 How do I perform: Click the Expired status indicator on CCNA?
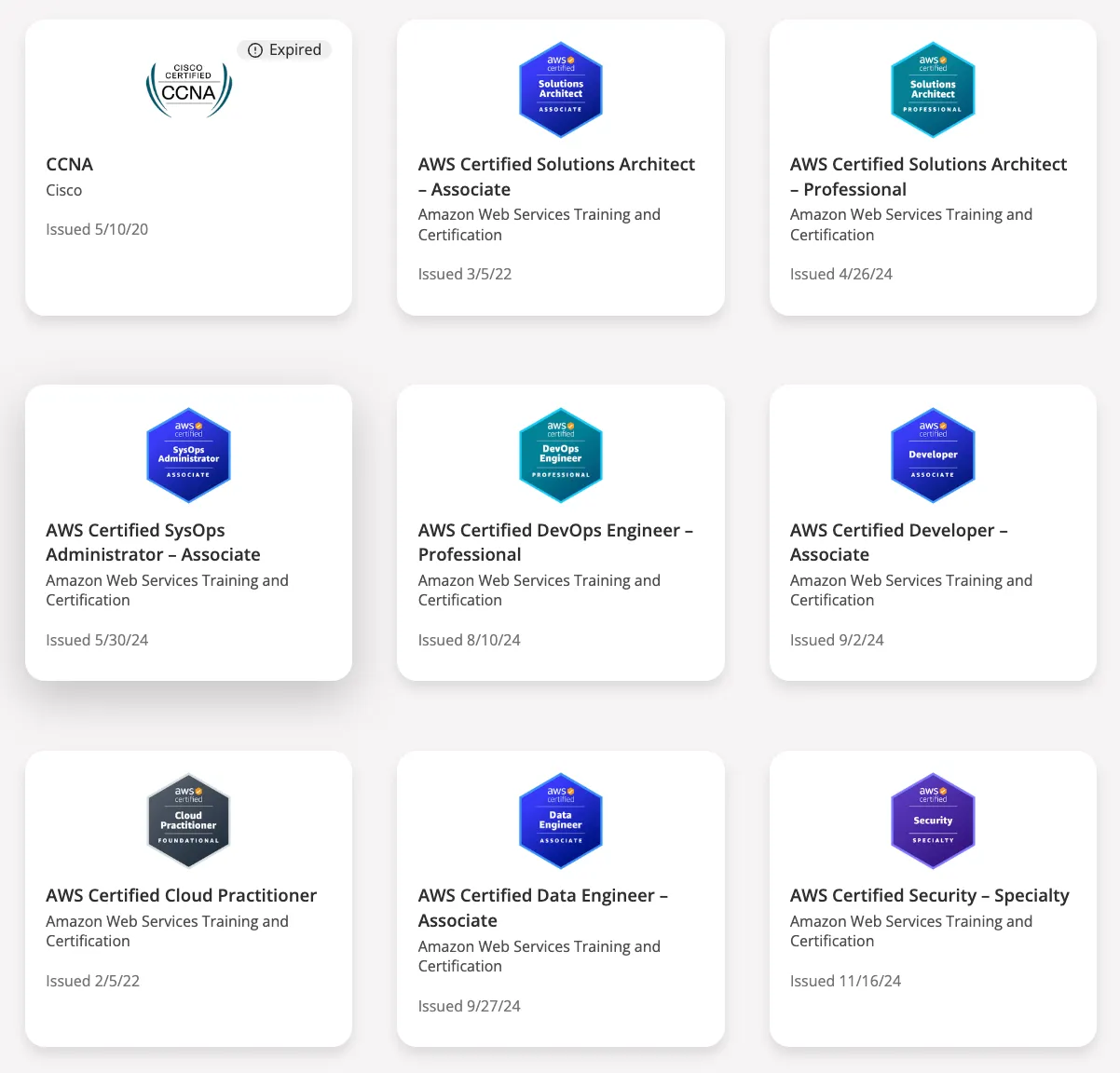[284, 49]
